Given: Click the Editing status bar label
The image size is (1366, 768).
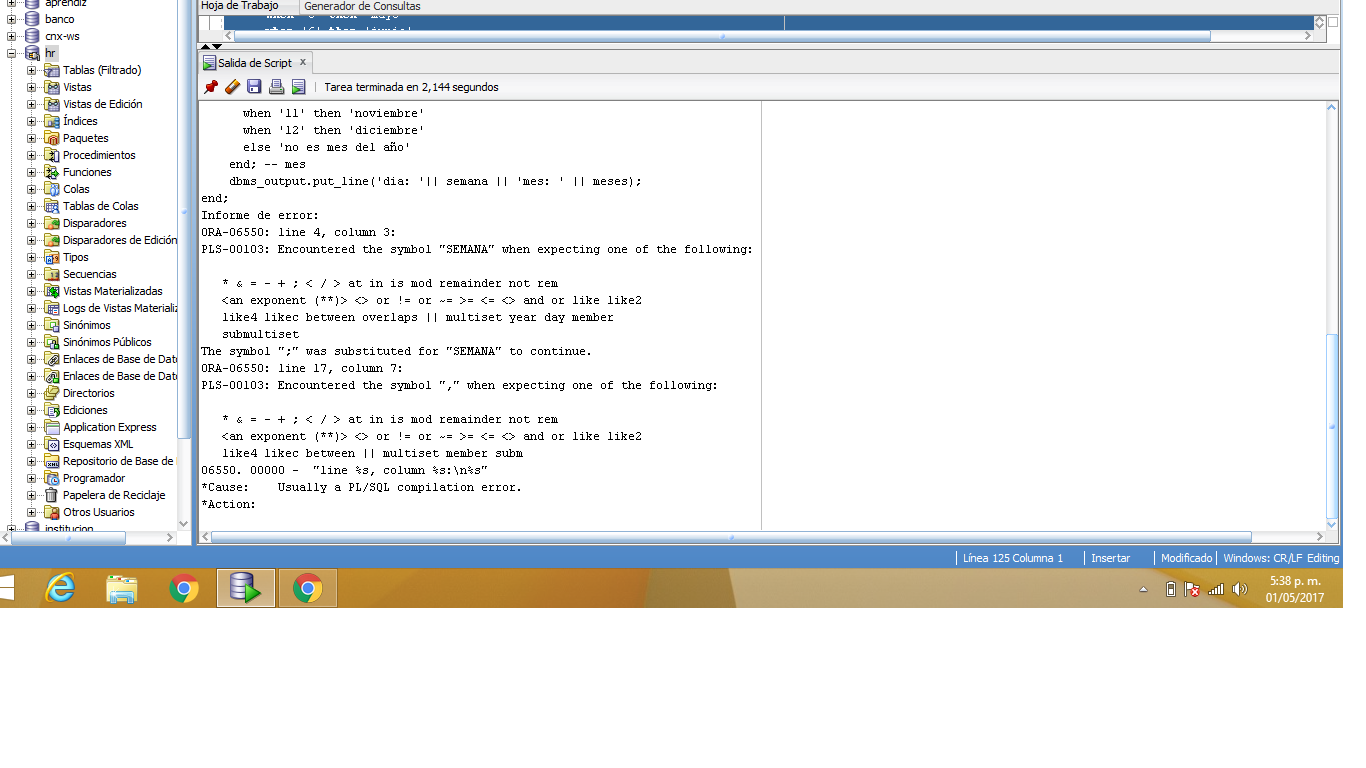Looking at the screenshot, I should [1323, 558].
